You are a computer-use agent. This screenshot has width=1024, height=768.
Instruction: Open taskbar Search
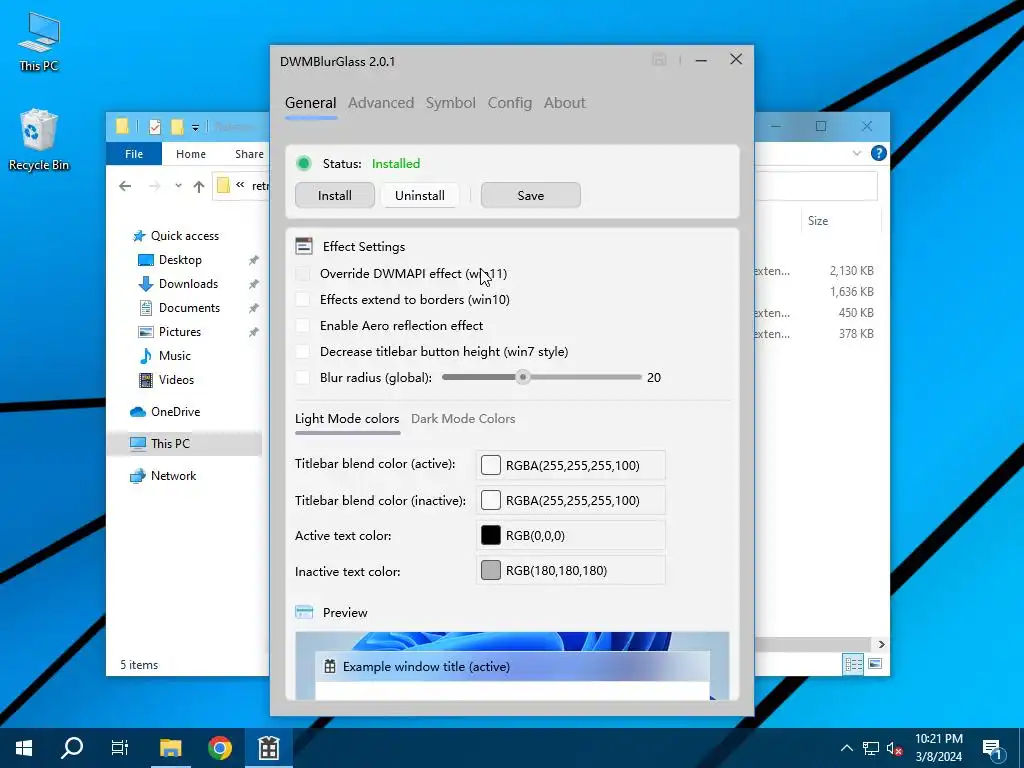[72, 748]
